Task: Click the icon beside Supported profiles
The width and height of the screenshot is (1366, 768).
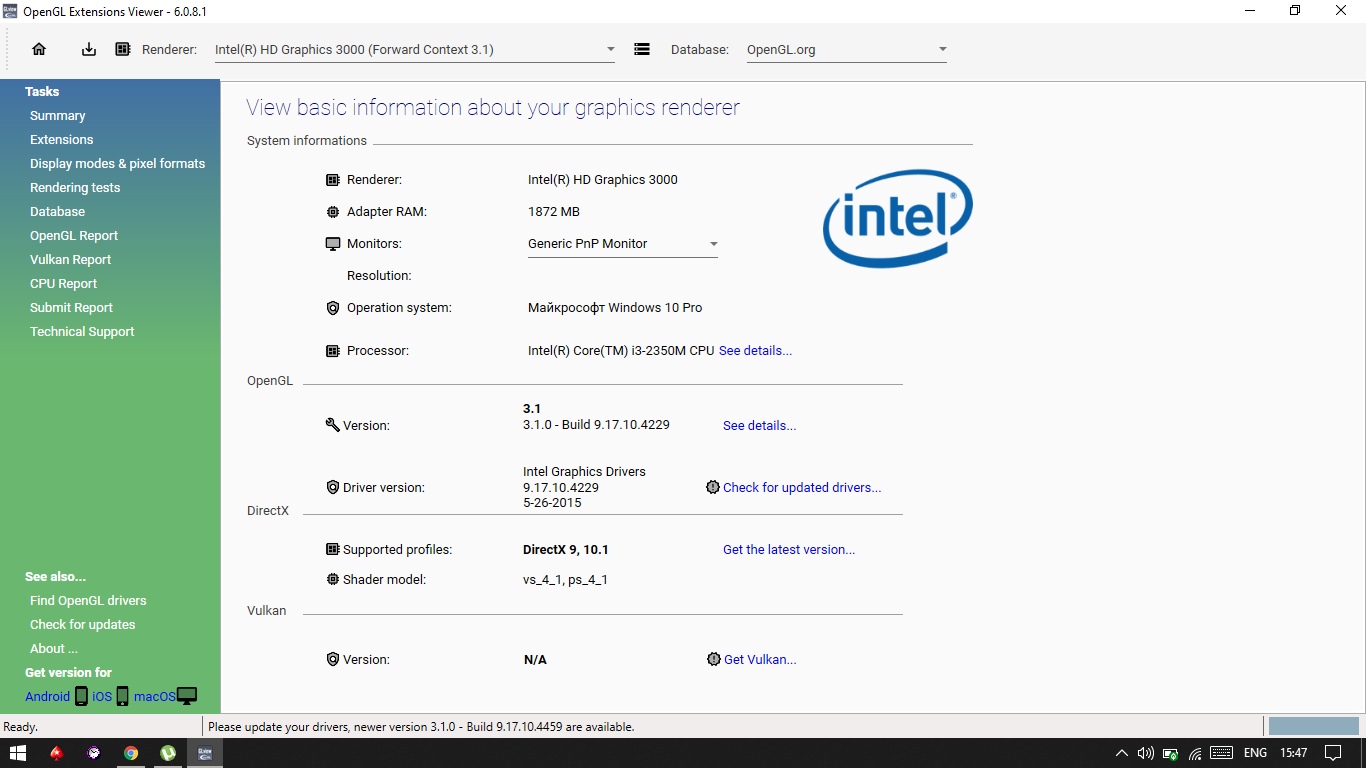Action: [333, 549]
